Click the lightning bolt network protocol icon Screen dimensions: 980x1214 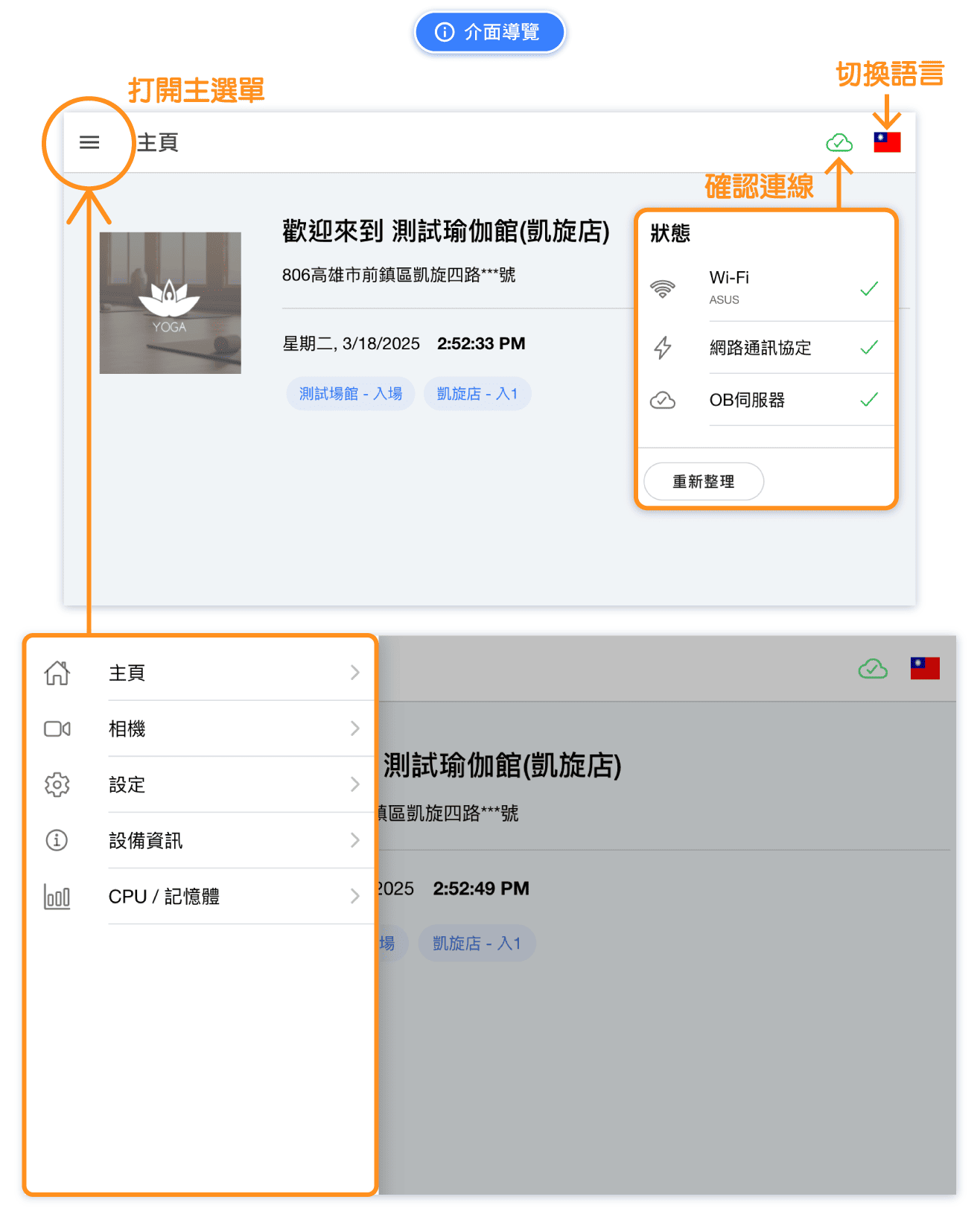tap(662, 348)
